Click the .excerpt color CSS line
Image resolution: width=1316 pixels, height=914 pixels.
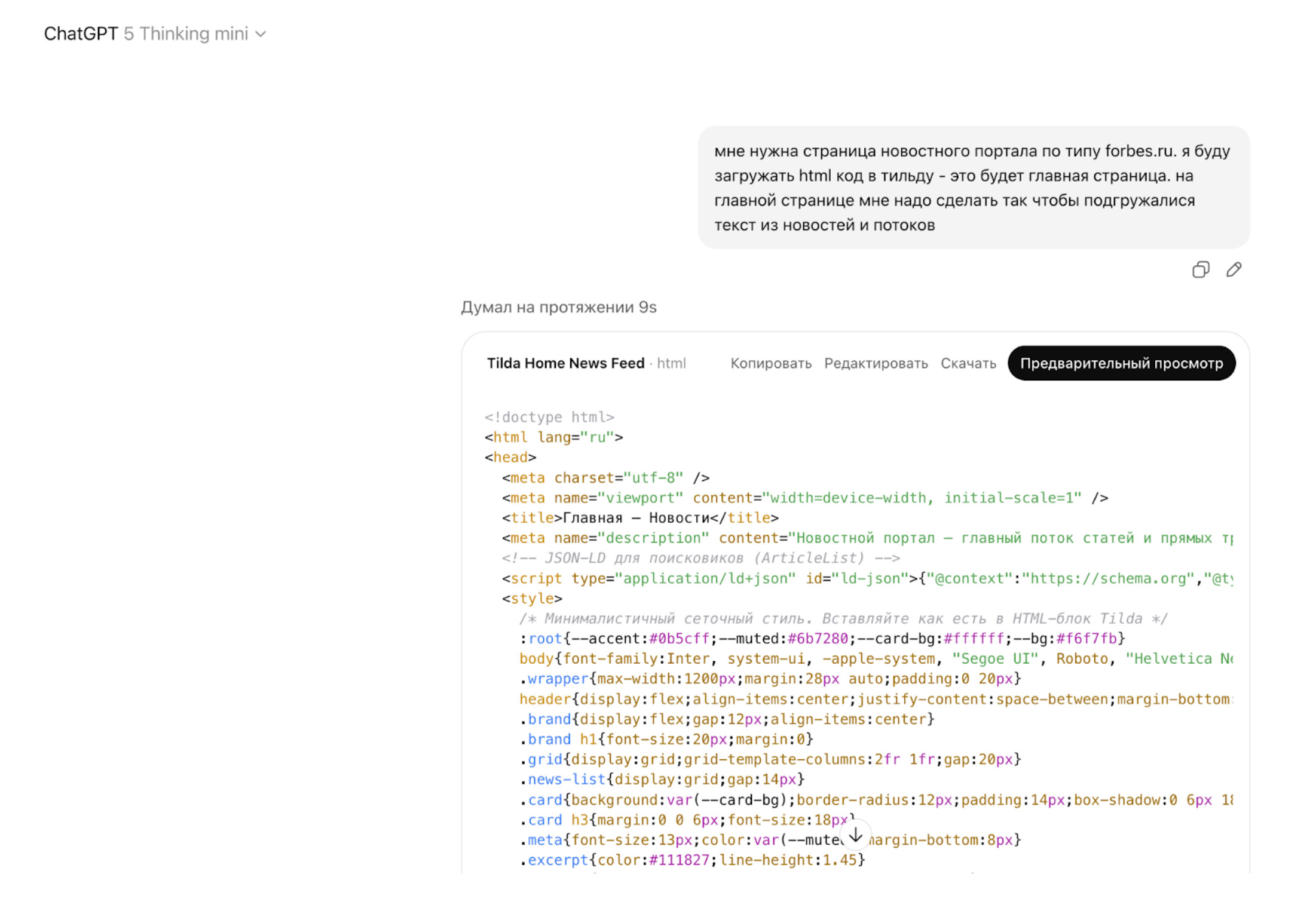pos(693,860)
